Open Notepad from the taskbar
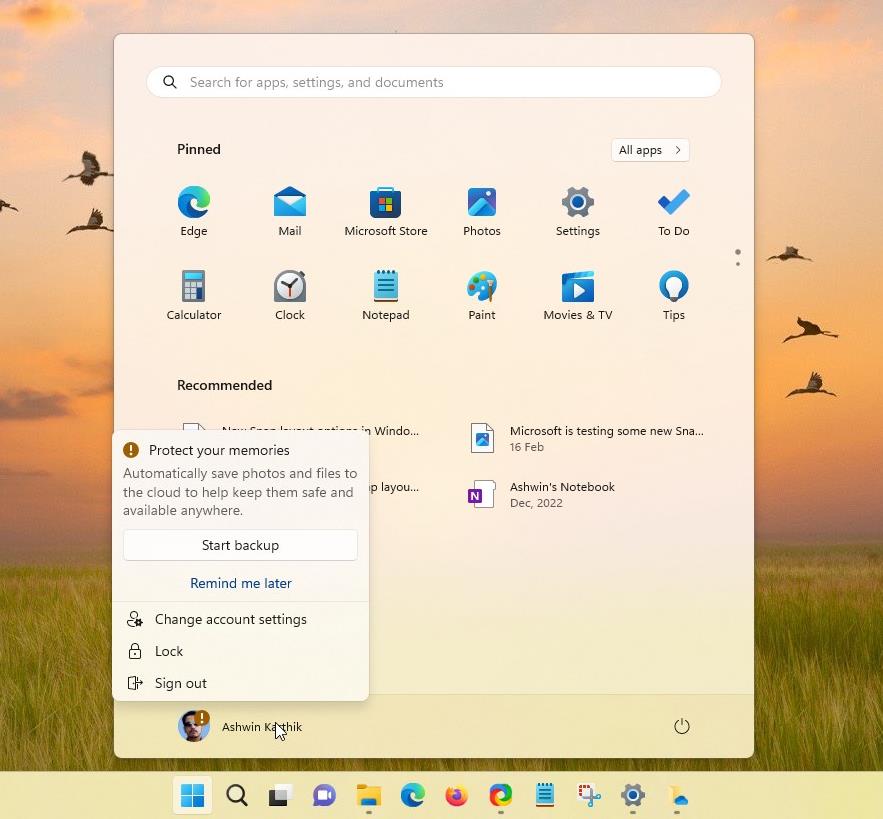 pyautogui.click(x=545, y=795)
